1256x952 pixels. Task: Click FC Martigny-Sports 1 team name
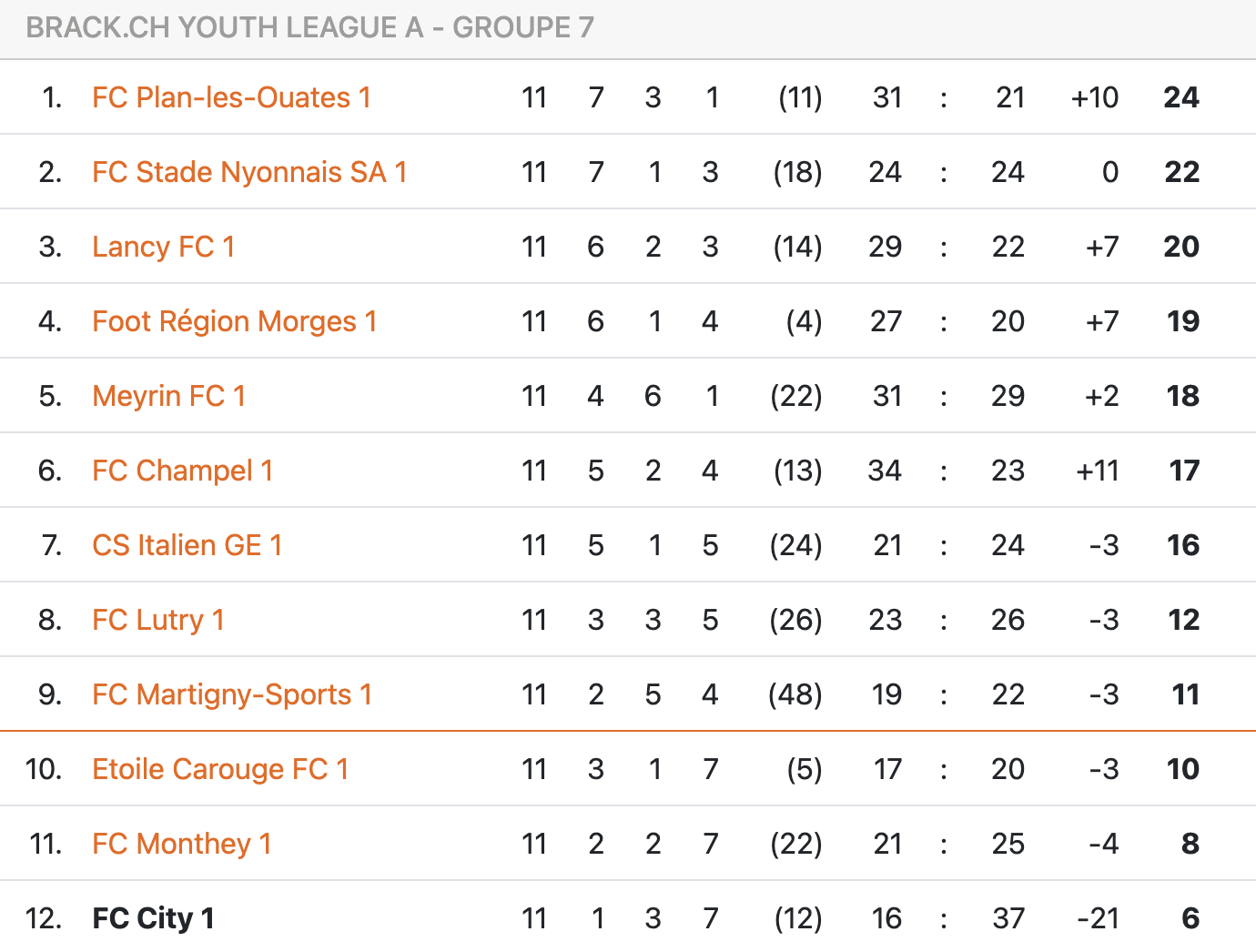(232, 694)
